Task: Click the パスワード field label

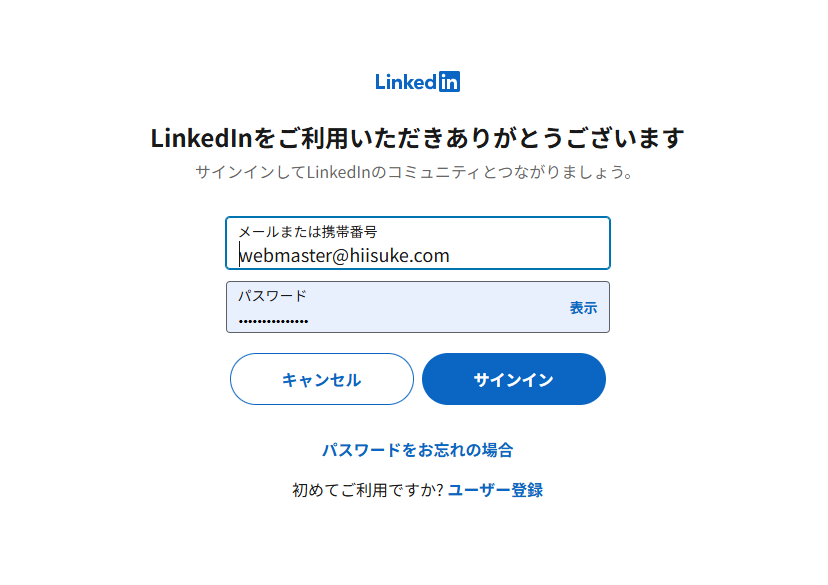Action: tap(272, 296)
